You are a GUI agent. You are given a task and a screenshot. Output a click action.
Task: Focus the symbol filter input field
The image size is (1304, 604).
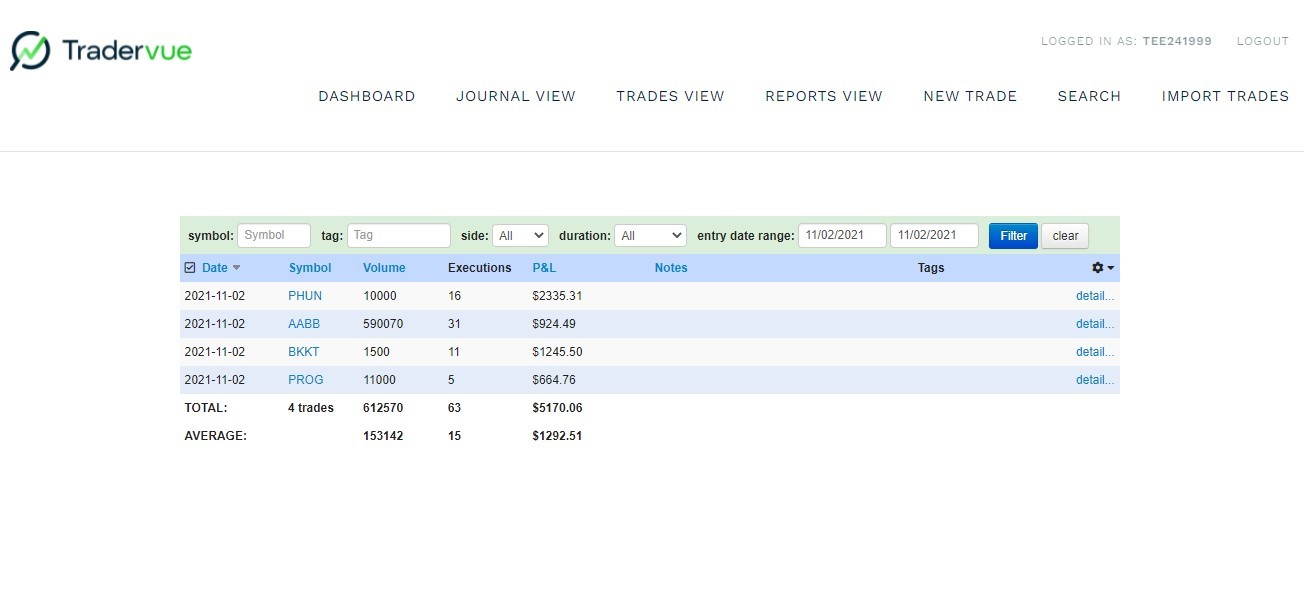pos(274,236)
